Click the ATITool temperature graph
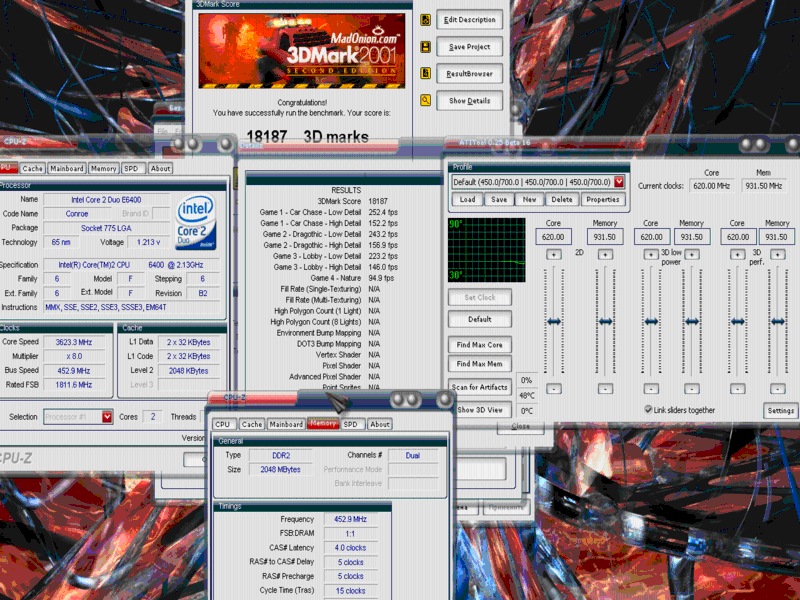The height and width of the screenshot is (600, 800). [x=487, y=250]
